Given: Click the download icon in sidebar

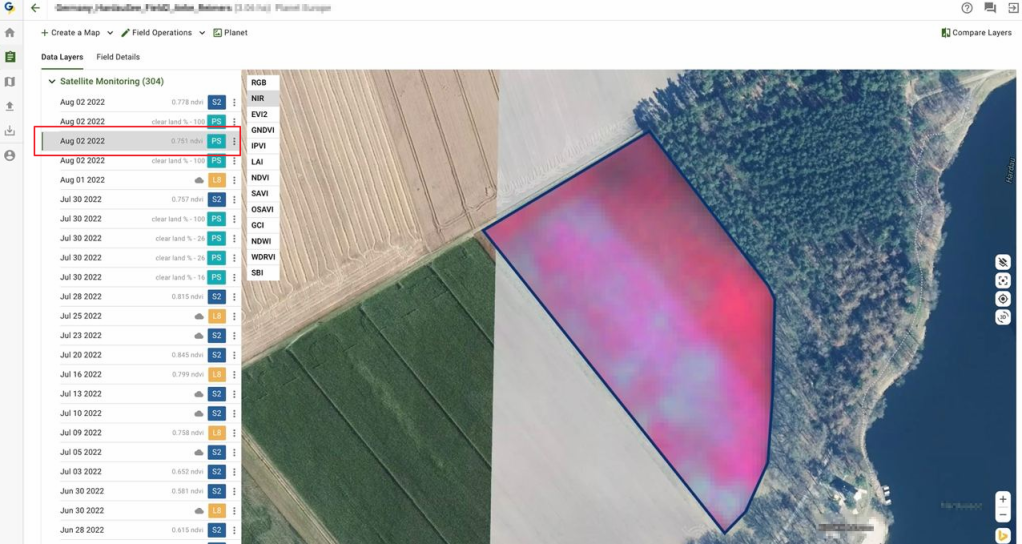Looking at the screenshot, I should tap(10, 131).
